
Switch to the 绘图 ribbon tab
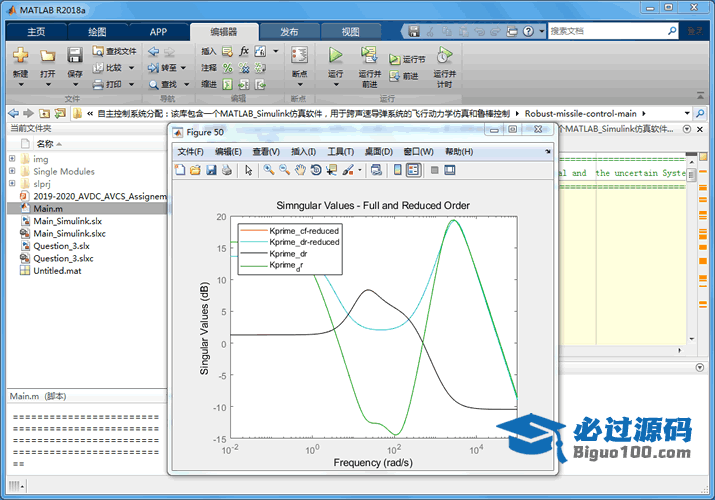97,31
